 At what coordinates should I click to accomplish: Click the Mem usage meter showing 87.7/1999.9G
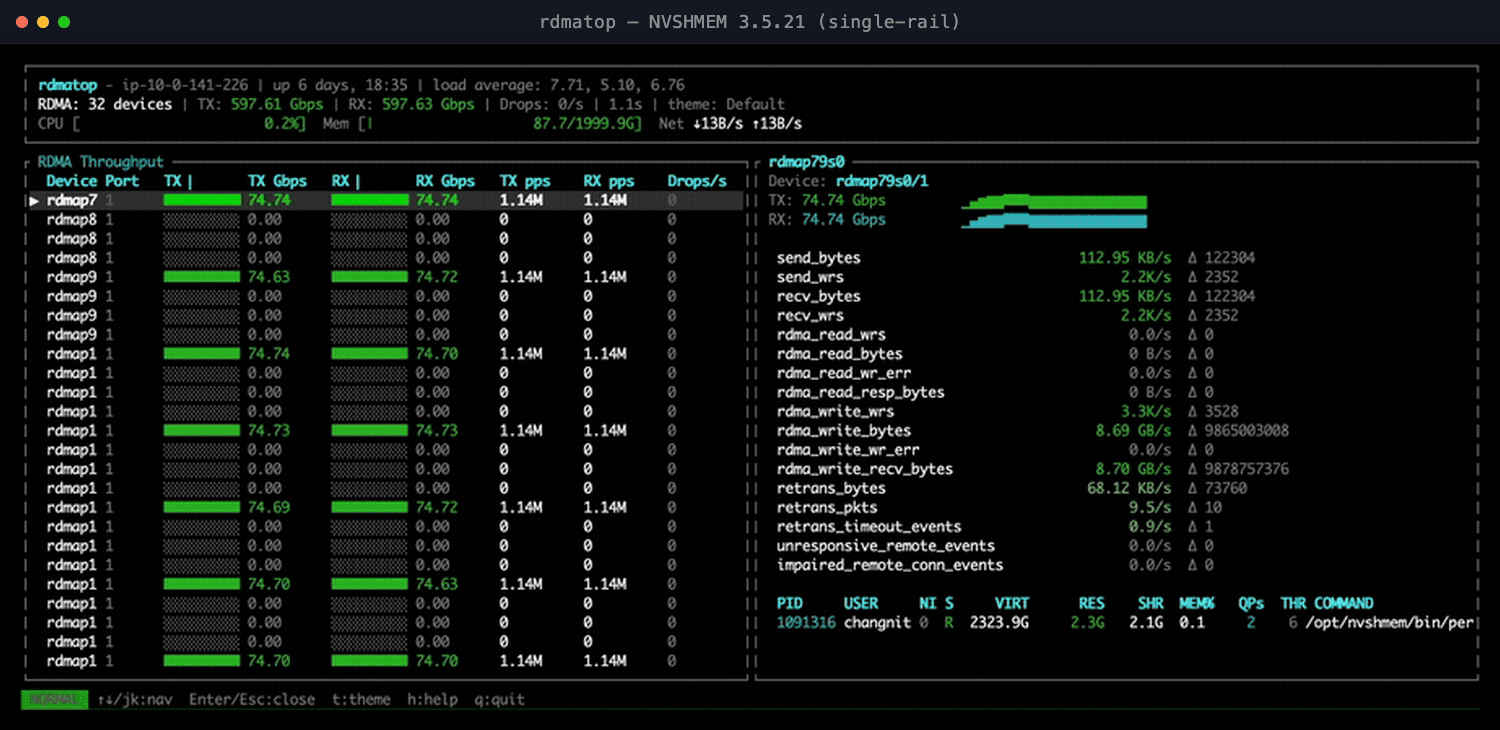[x=482, y=124]
